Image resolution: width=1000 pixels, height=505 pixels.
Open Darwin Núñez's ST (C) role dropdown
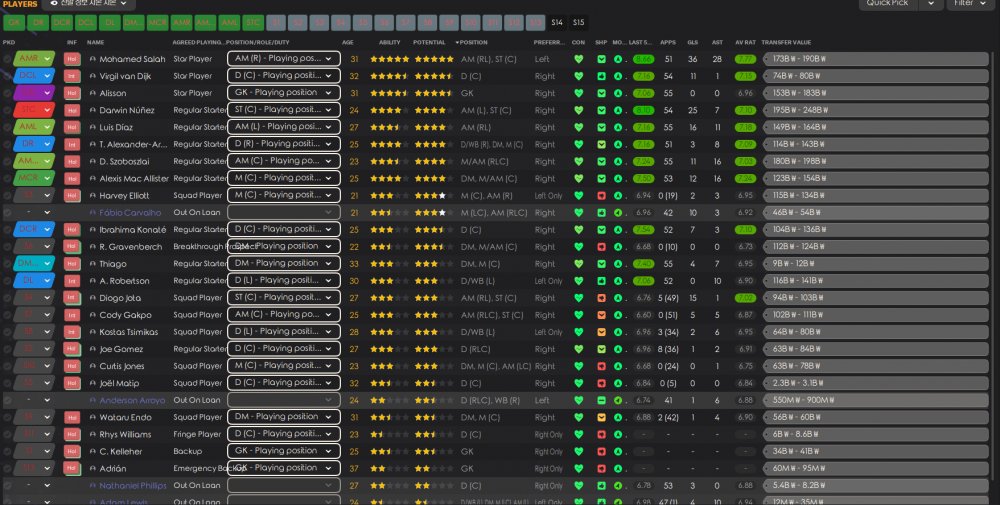283,110
